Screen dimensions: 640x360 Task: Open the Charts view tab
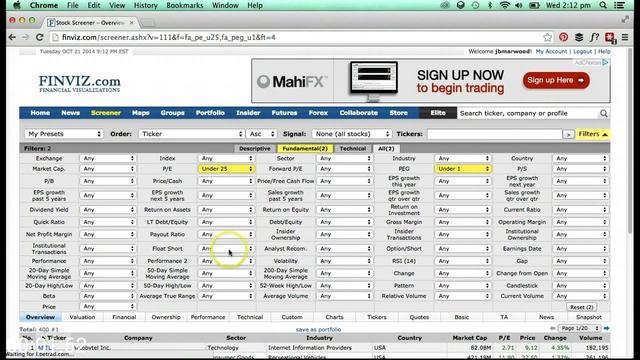pyautogui.click(x=334, y=317)
